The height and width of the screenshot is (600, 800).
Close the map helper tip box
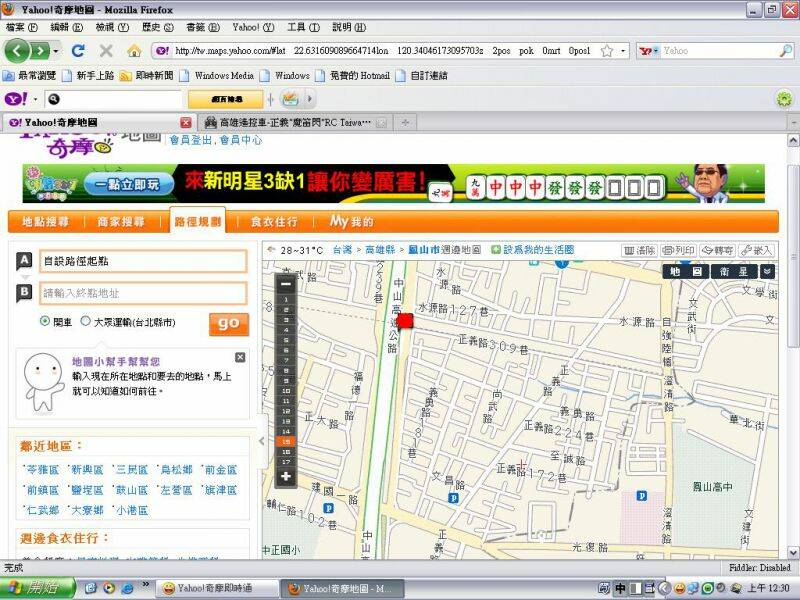tap(240, 357)
